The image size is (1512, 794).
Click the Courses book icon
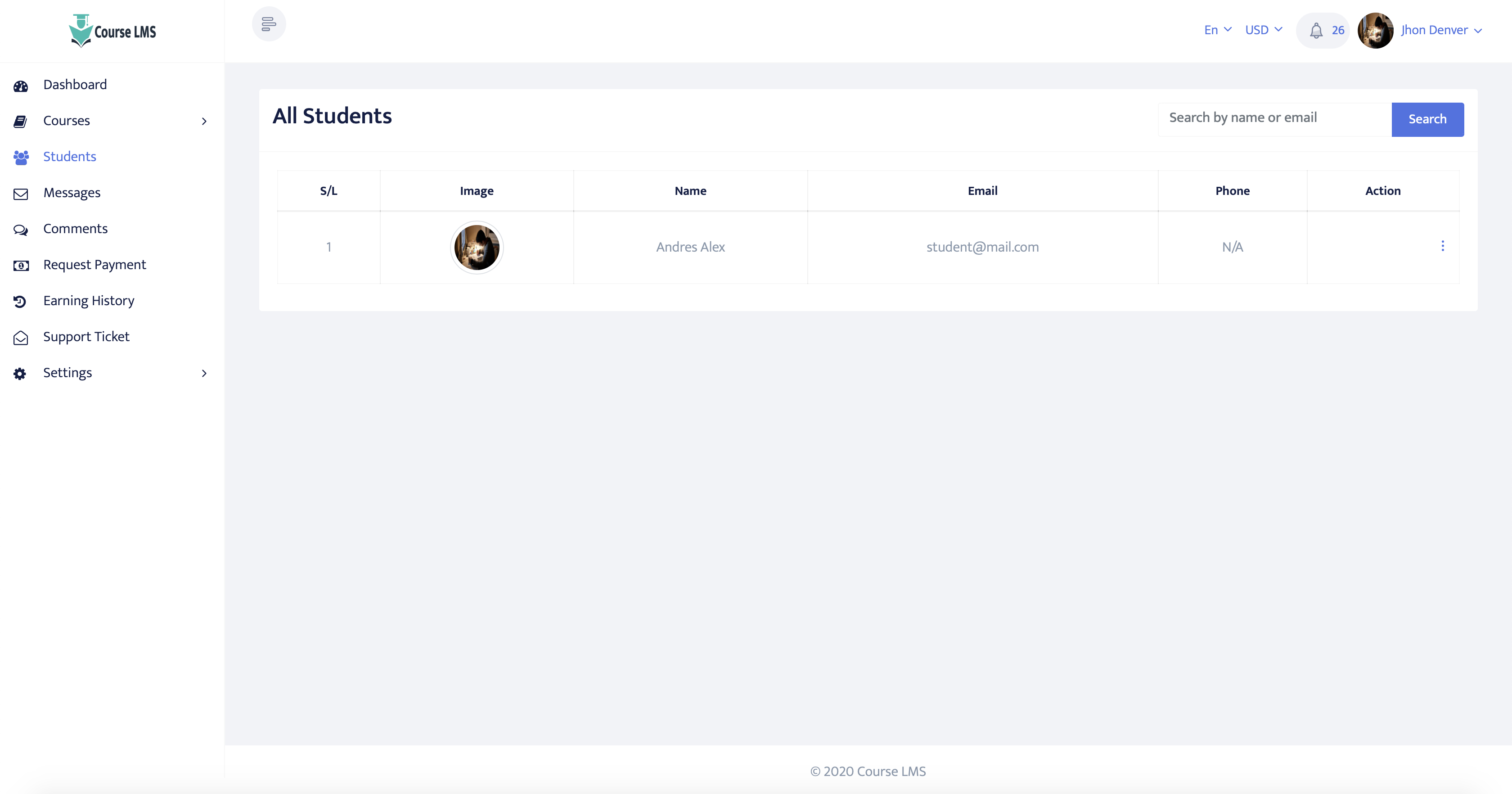pyautogui.click(x=21, y=121)
